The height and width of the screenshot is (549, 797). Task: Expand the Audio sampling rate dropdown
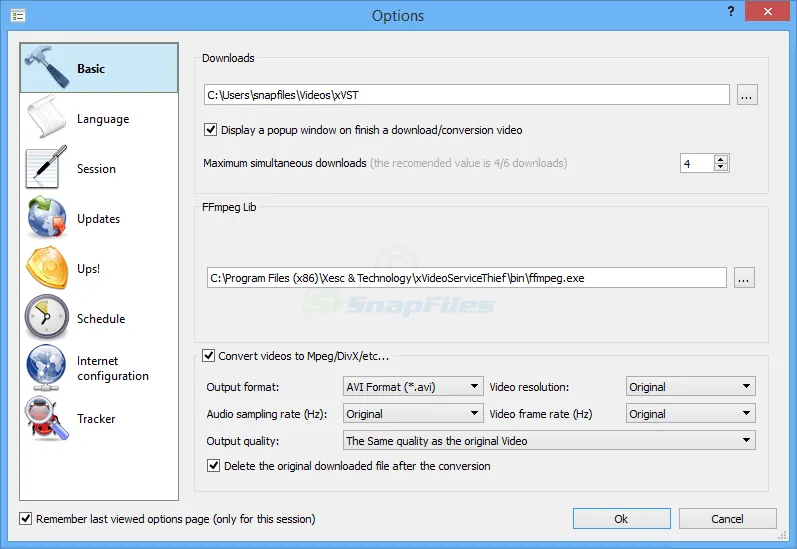click(413, 414)
